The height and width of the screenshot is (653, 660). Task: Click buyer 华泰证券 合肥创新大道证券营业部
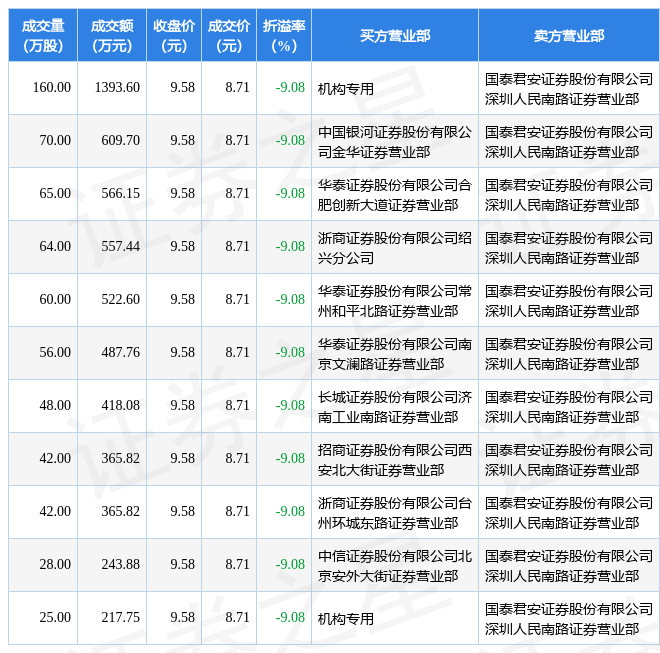pos(395,195)
